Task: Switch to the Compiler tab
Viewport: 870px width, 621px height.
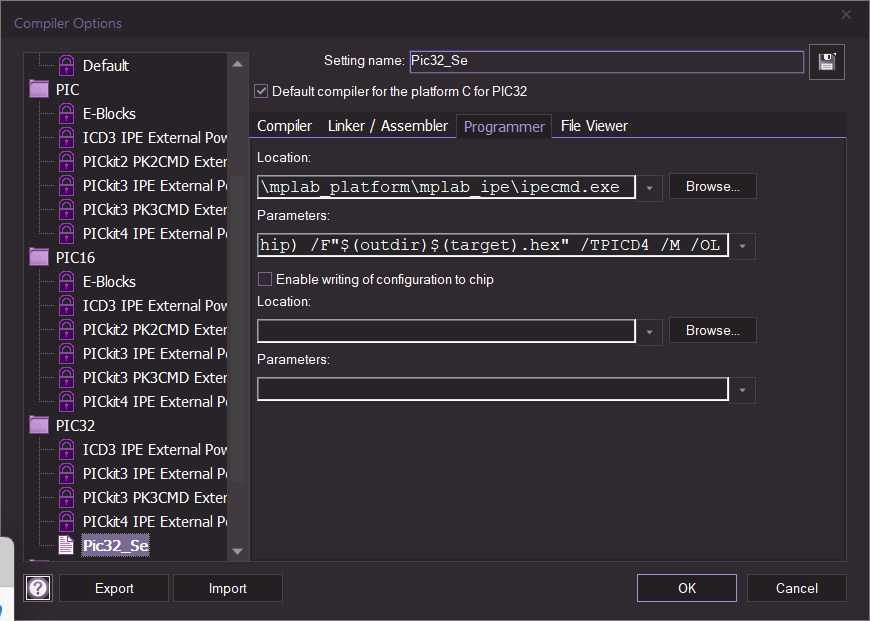Action: 284,126
